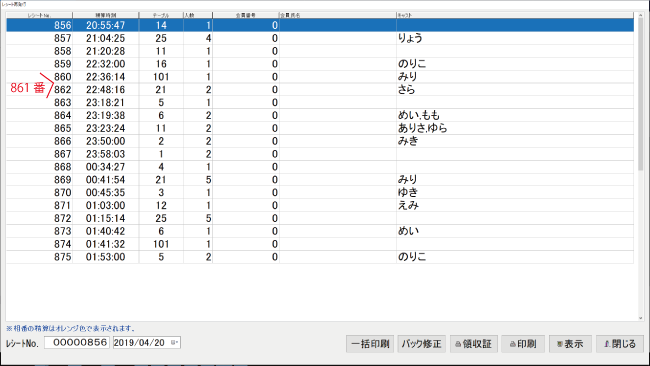Click the cast name さら
This screenshot has height=366, width=650.
click(407, 90)
